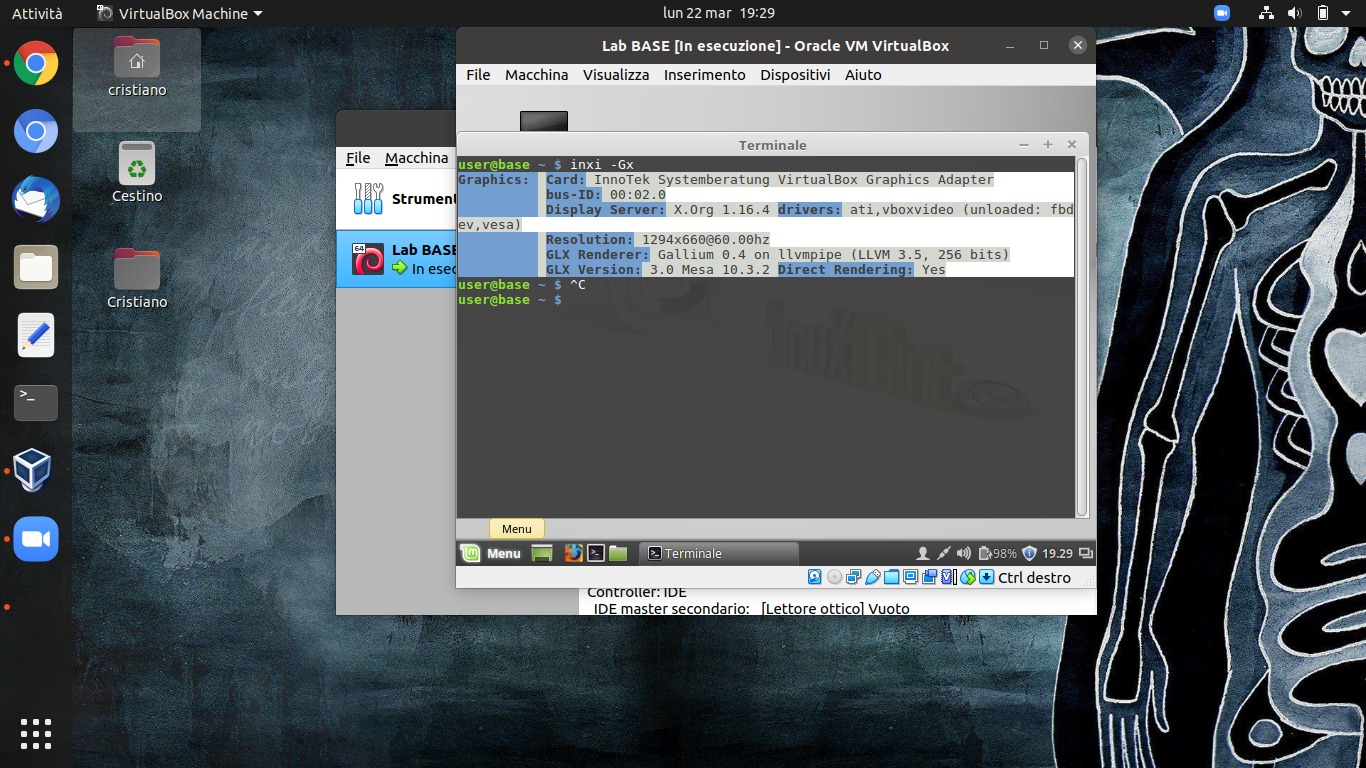Open the file manager on the Mint taskbar

617,553
